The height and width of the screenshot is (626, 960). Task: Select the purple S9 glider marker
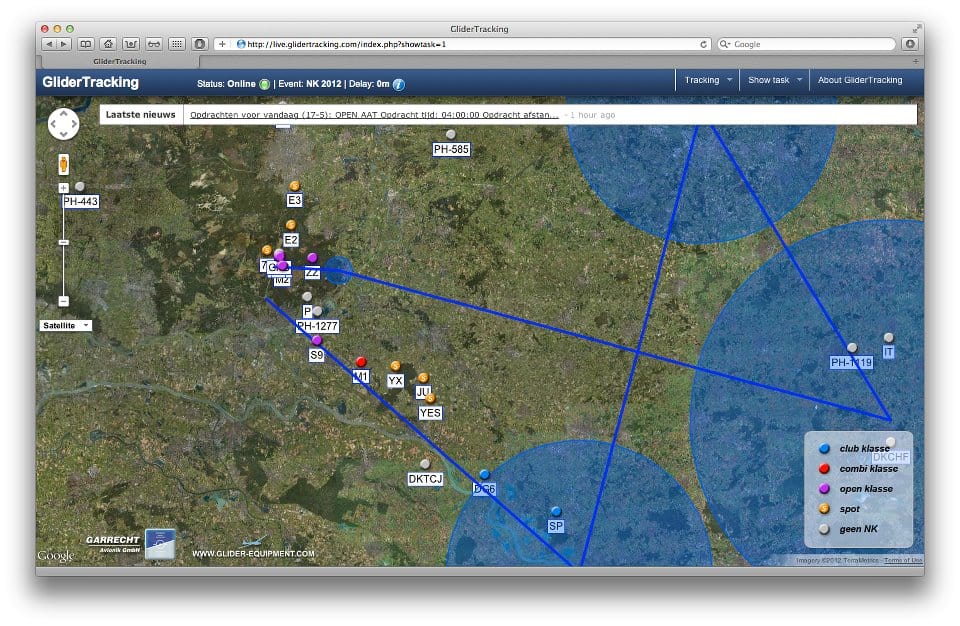pos(317,341)
